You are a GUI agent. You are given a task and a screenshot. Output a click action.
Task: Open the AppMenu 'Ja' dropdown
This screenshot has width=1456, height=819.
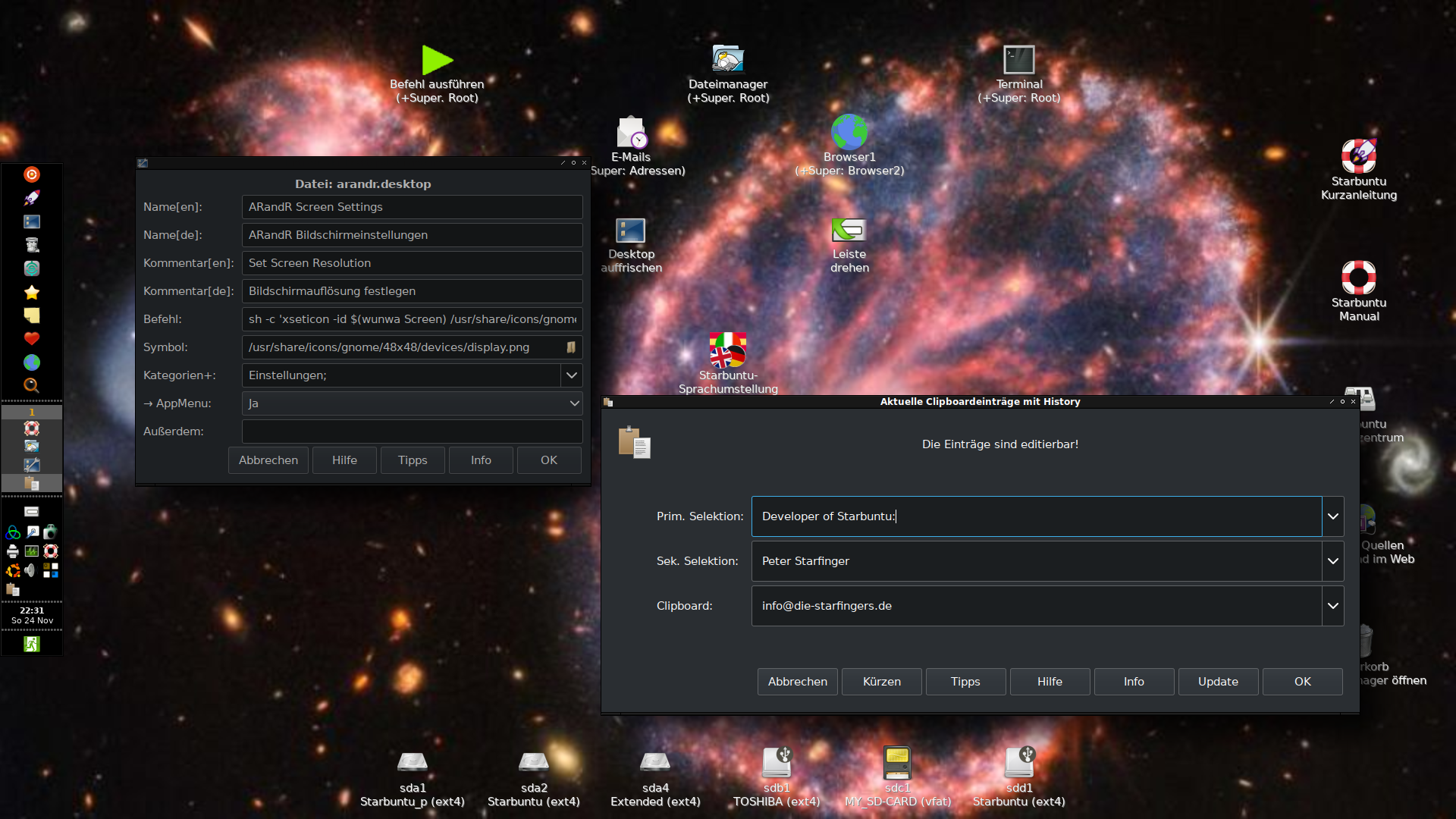[x=413, y=403]
